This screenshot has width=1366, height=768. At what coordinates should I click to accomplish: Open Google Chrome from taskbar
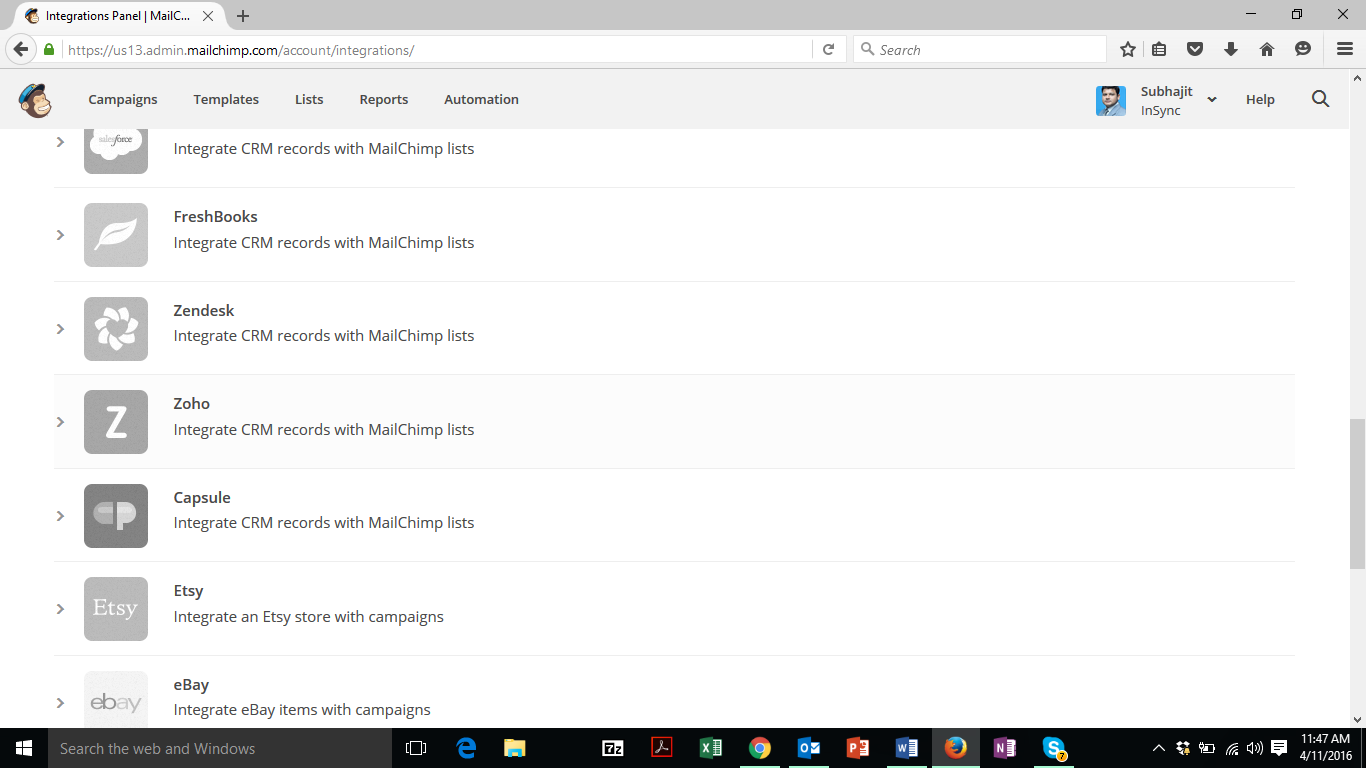pos(760,748)
